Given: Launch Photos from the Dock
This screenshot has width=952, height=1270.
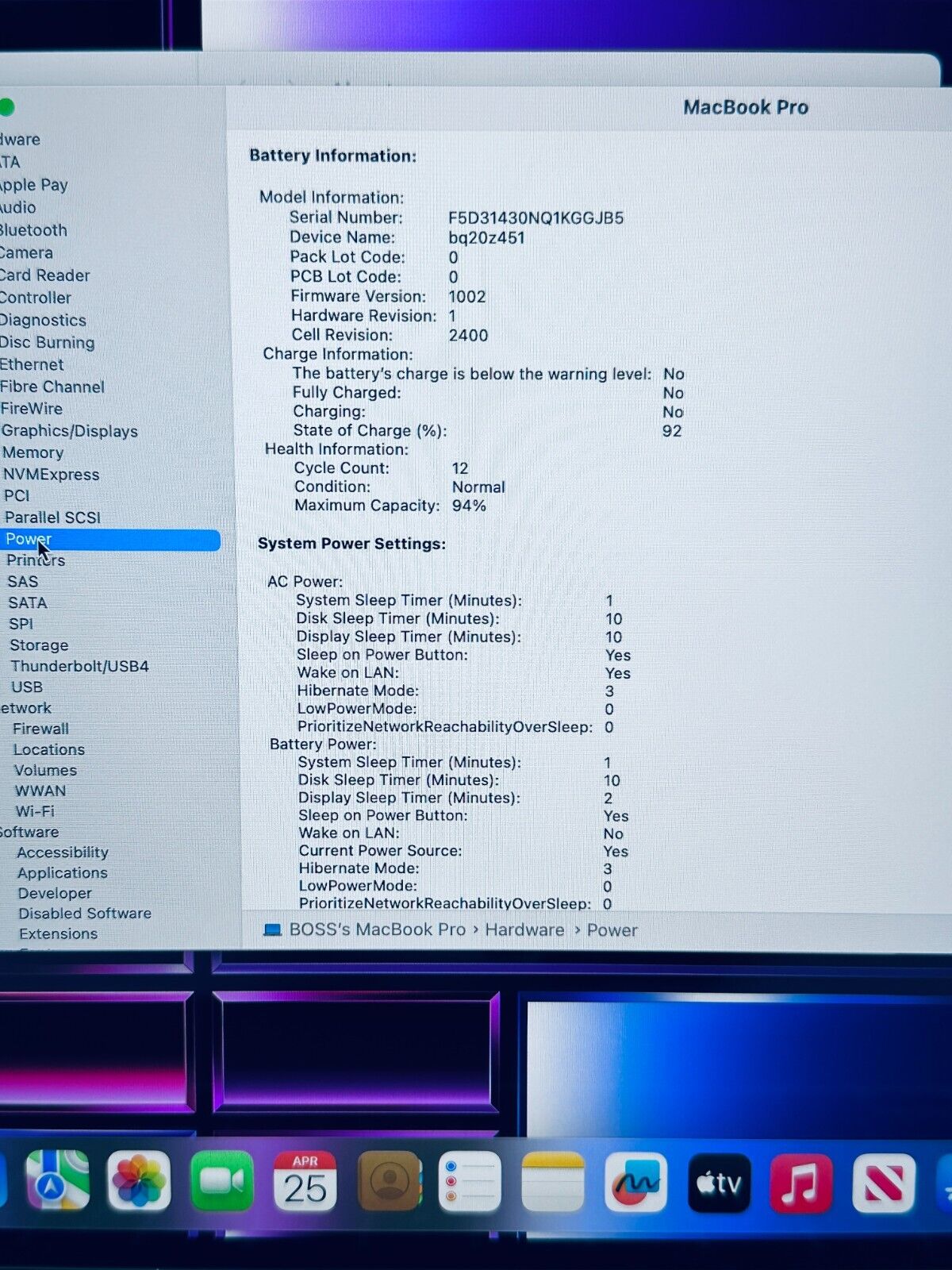Looking at the screenshot, I should click(139, 1181).
